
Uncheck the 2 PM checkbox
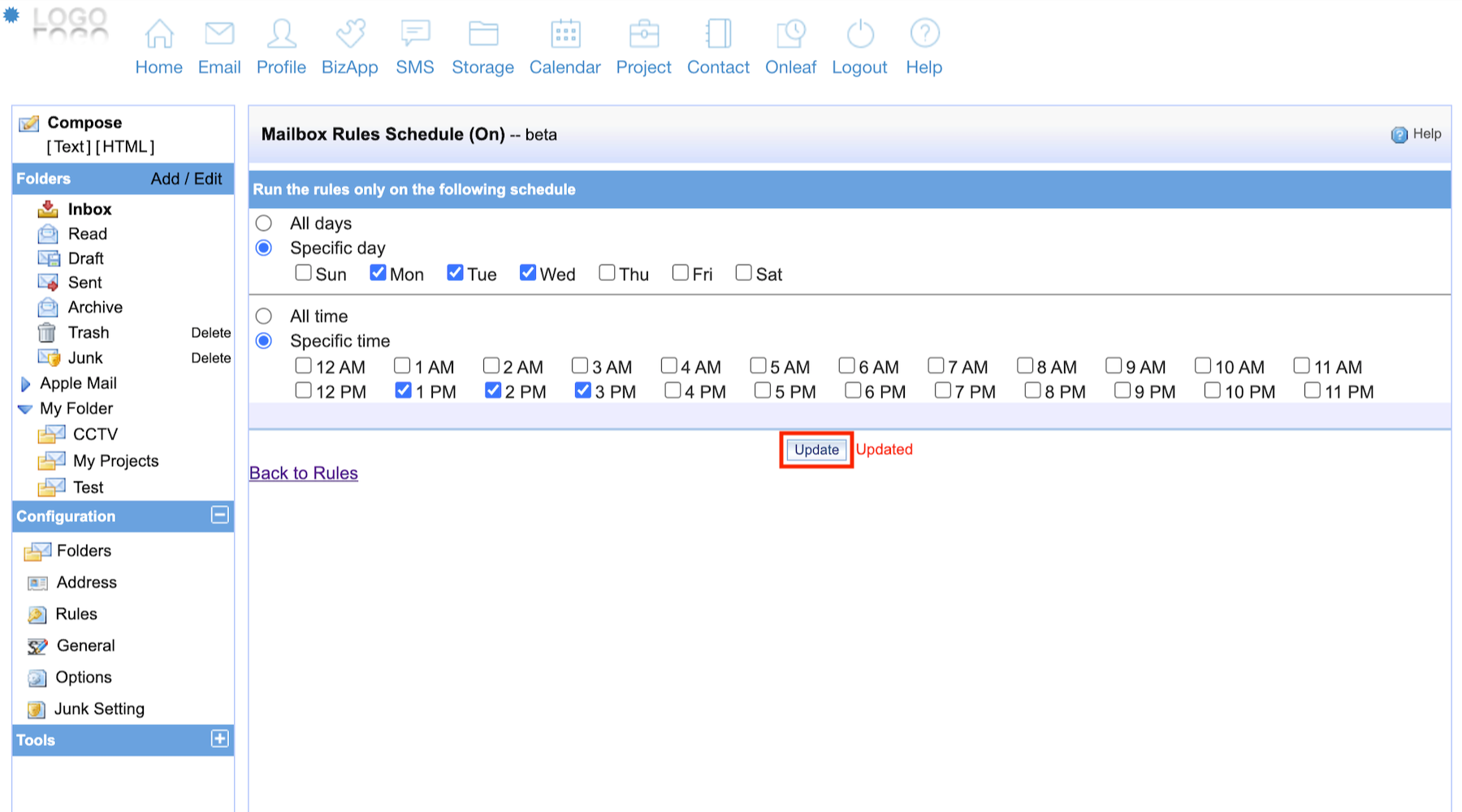pos(492,391)
